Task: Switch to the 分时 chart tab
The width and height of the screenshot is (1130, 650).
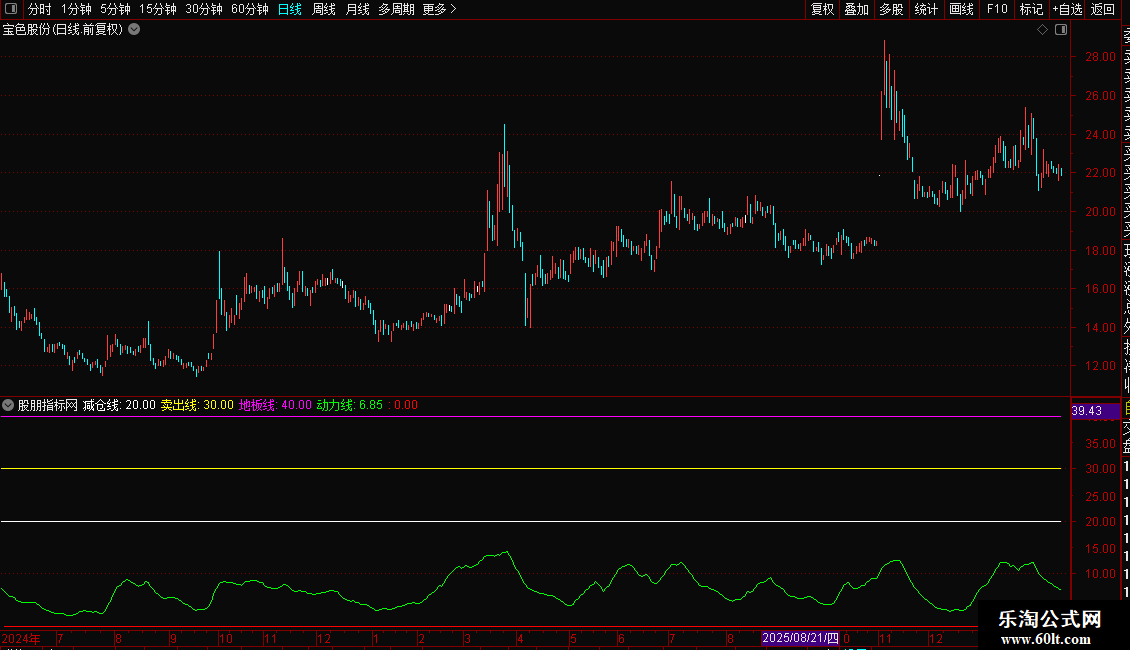Action: (40, 9)
